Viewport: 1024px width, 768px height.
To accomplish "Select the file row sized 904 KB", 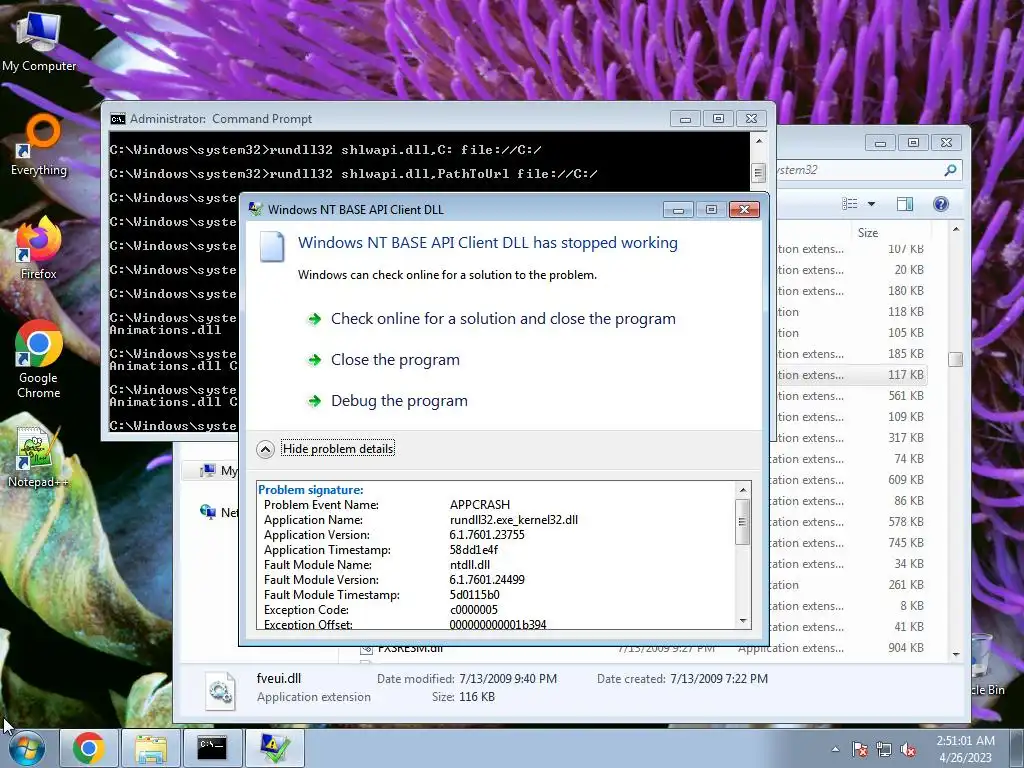I will coord(643,648).
